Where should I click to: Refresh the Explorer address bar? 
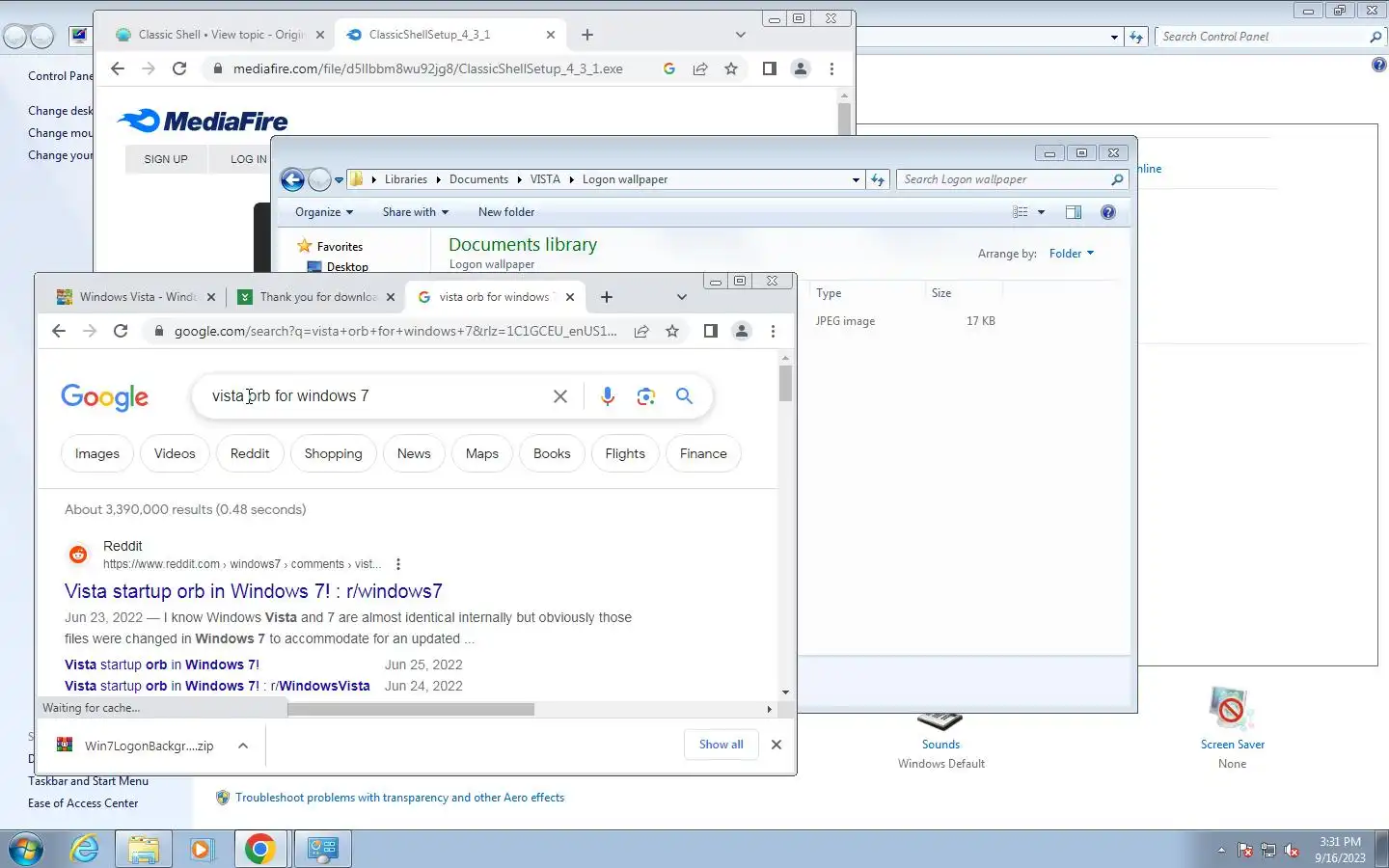877,179
